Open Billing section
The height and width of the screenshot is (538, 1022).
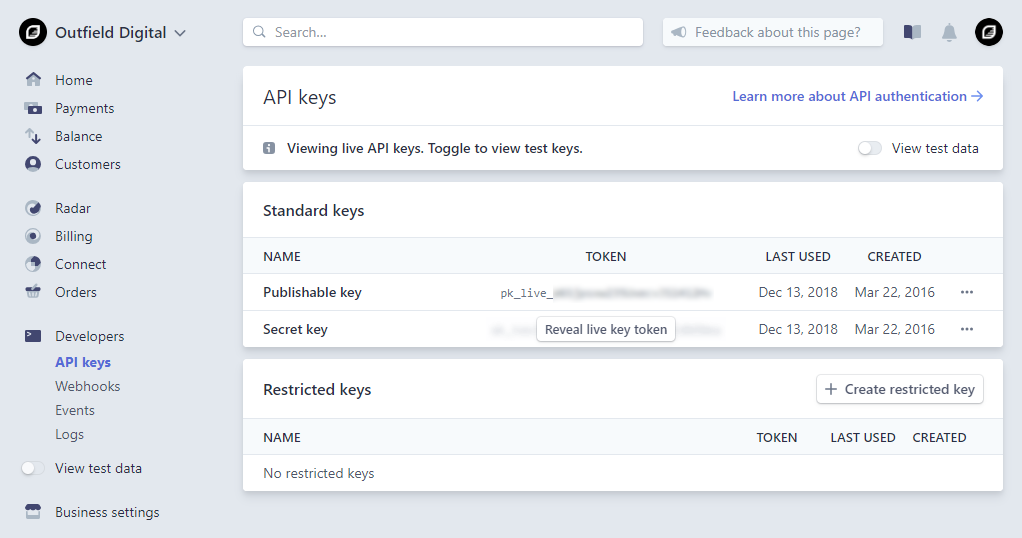pos(74,237)
